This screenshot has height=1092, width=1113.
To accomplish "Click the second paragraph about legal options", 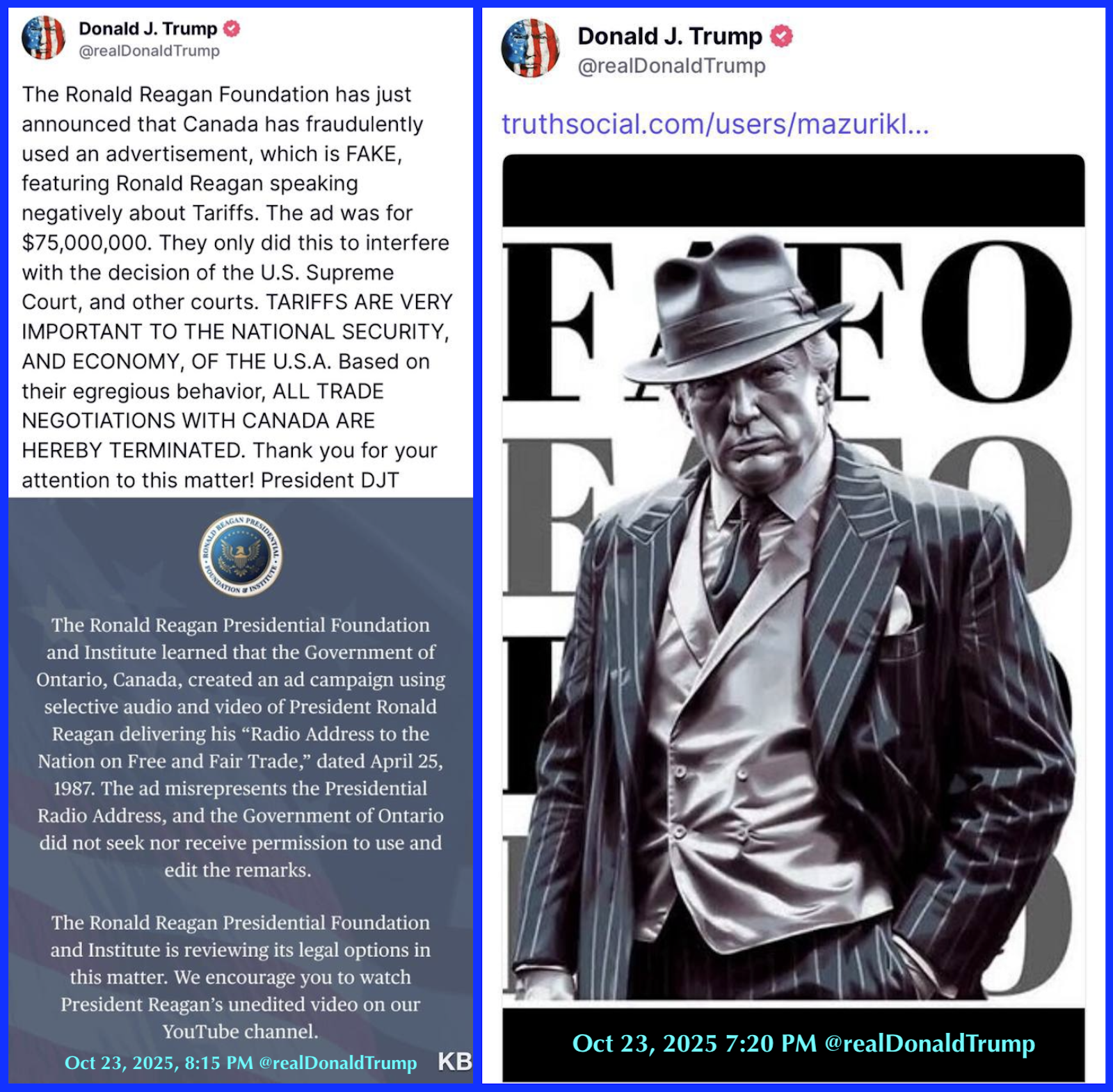I will click(241, 977).
